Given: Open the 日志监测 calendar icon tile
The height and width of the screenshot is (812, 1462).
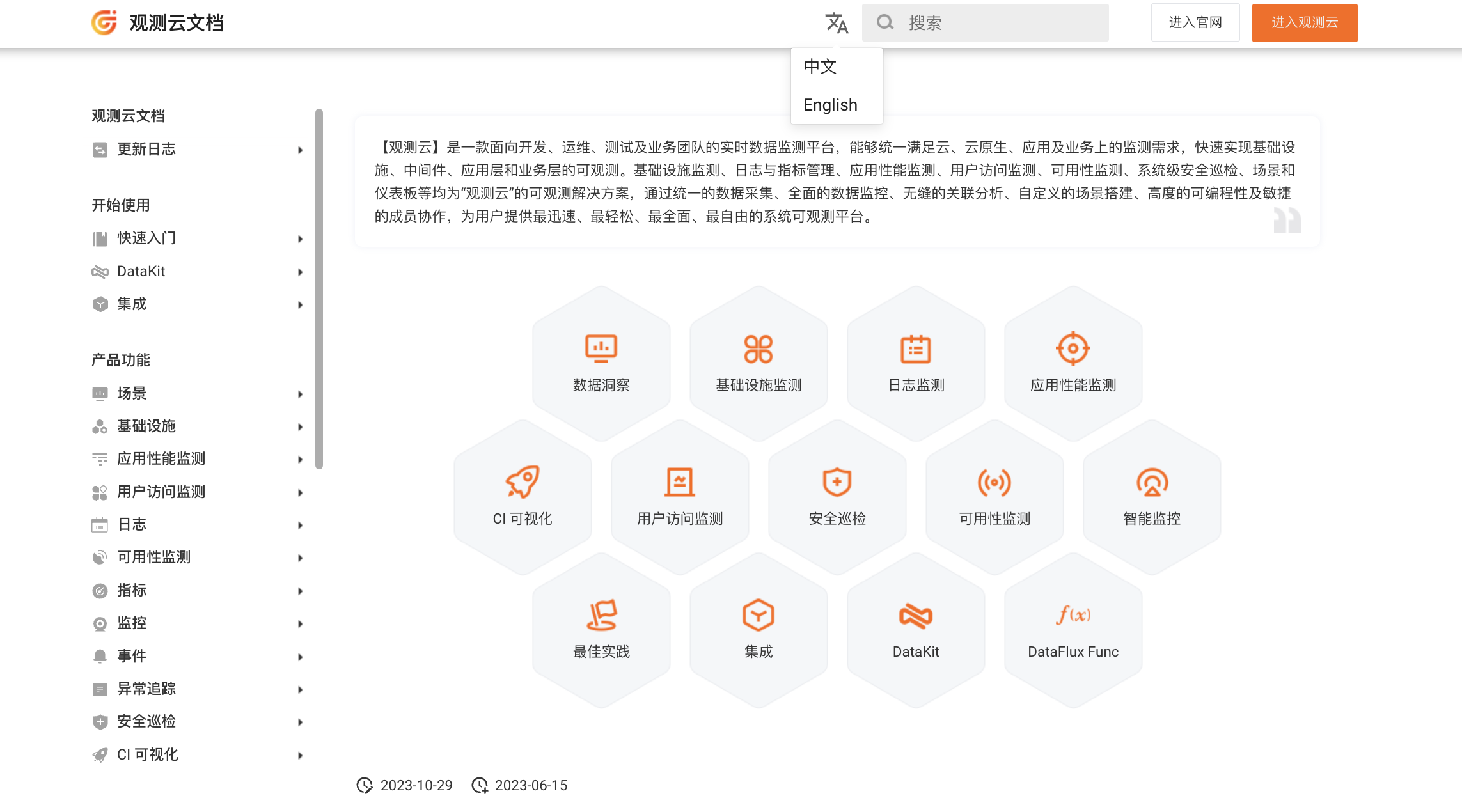Looking at the screenshot, I should (916, 348).
